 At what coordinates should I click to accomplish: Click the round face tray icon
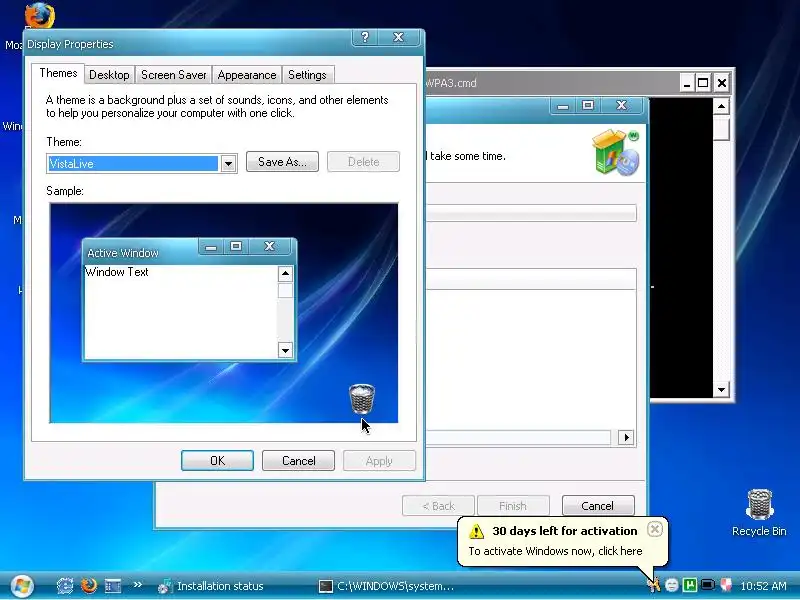point(672,585)
